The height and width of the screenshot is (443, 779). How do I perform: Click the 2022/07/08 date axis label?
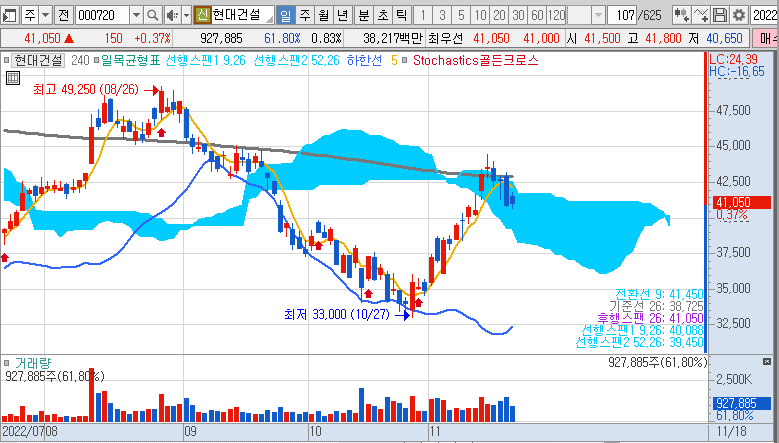tap(30, 431)
